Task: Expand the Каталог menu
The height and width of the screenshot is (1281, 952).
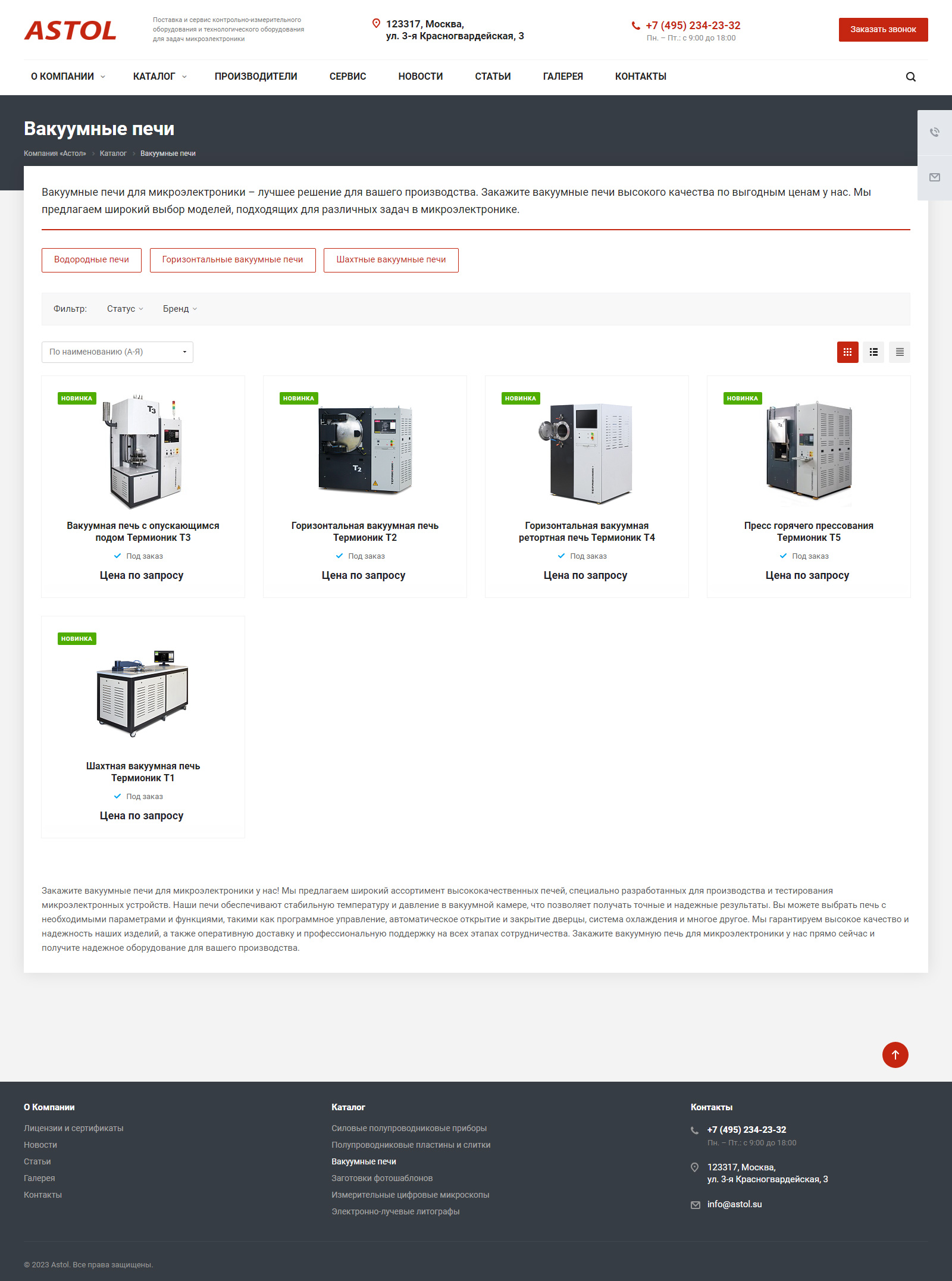Action: pos(159,77)
